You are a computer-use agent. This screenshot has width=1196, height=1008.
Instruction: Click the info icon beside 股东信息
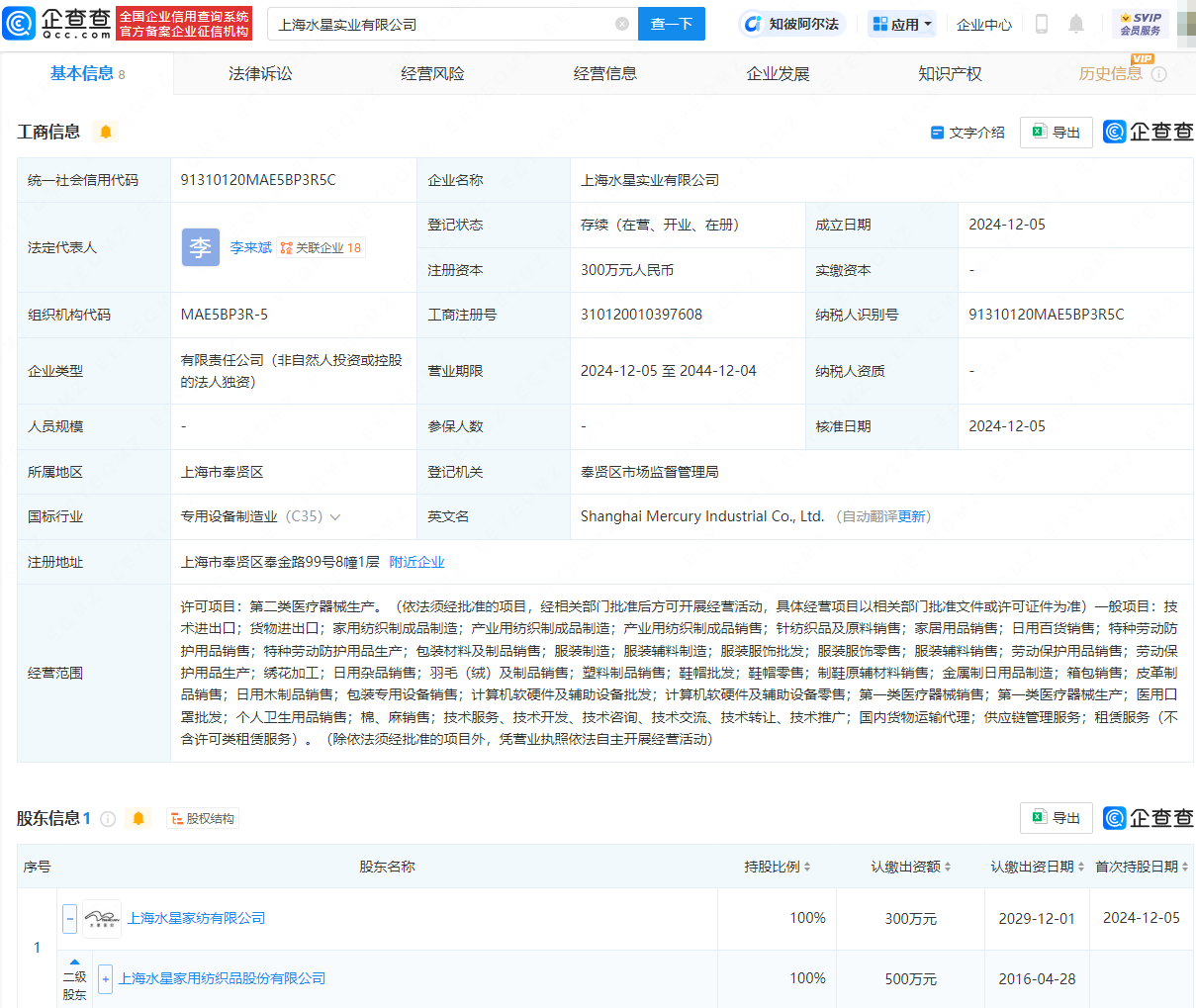click(x=108, y=818)
